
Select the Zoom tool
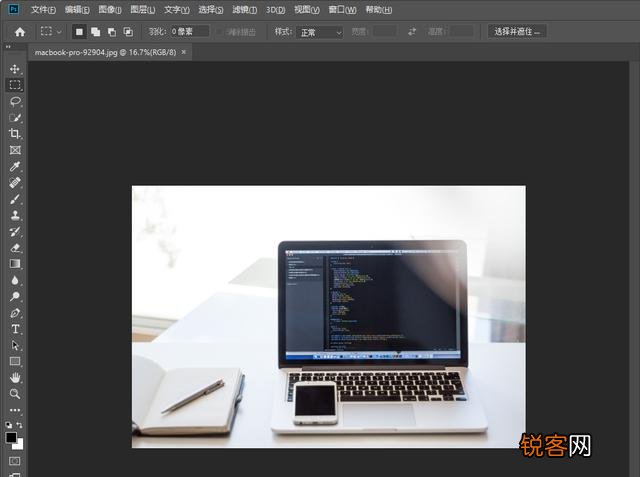click(x=15, y=394)
